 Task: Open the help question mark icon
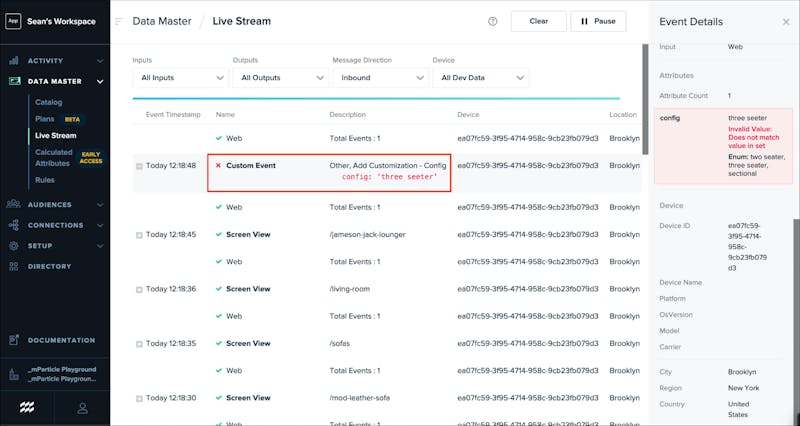click(x=492, y=21)
